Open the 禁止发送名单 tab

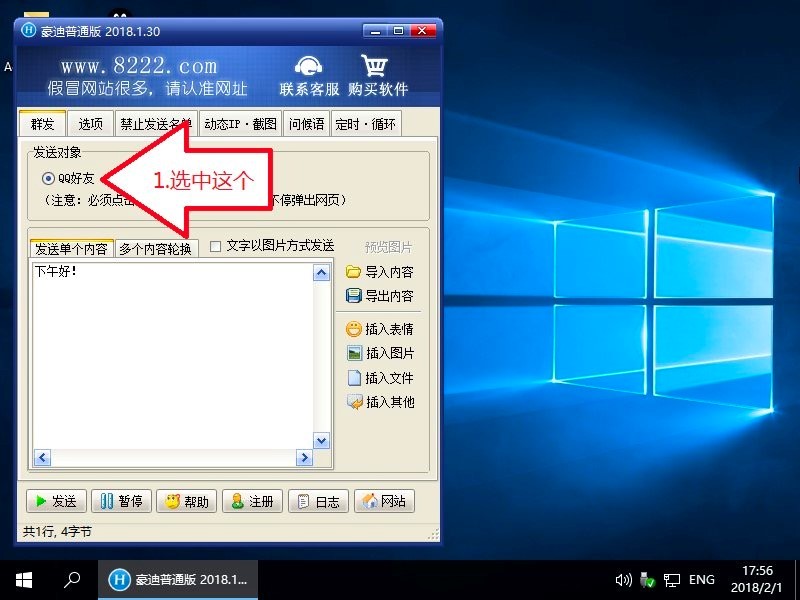[156, 124]
